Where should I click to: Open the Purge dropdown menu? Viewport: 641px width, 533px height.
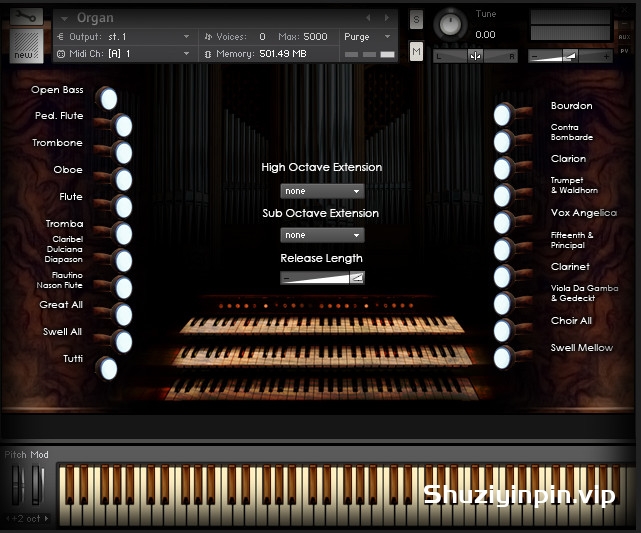point(367,37)
